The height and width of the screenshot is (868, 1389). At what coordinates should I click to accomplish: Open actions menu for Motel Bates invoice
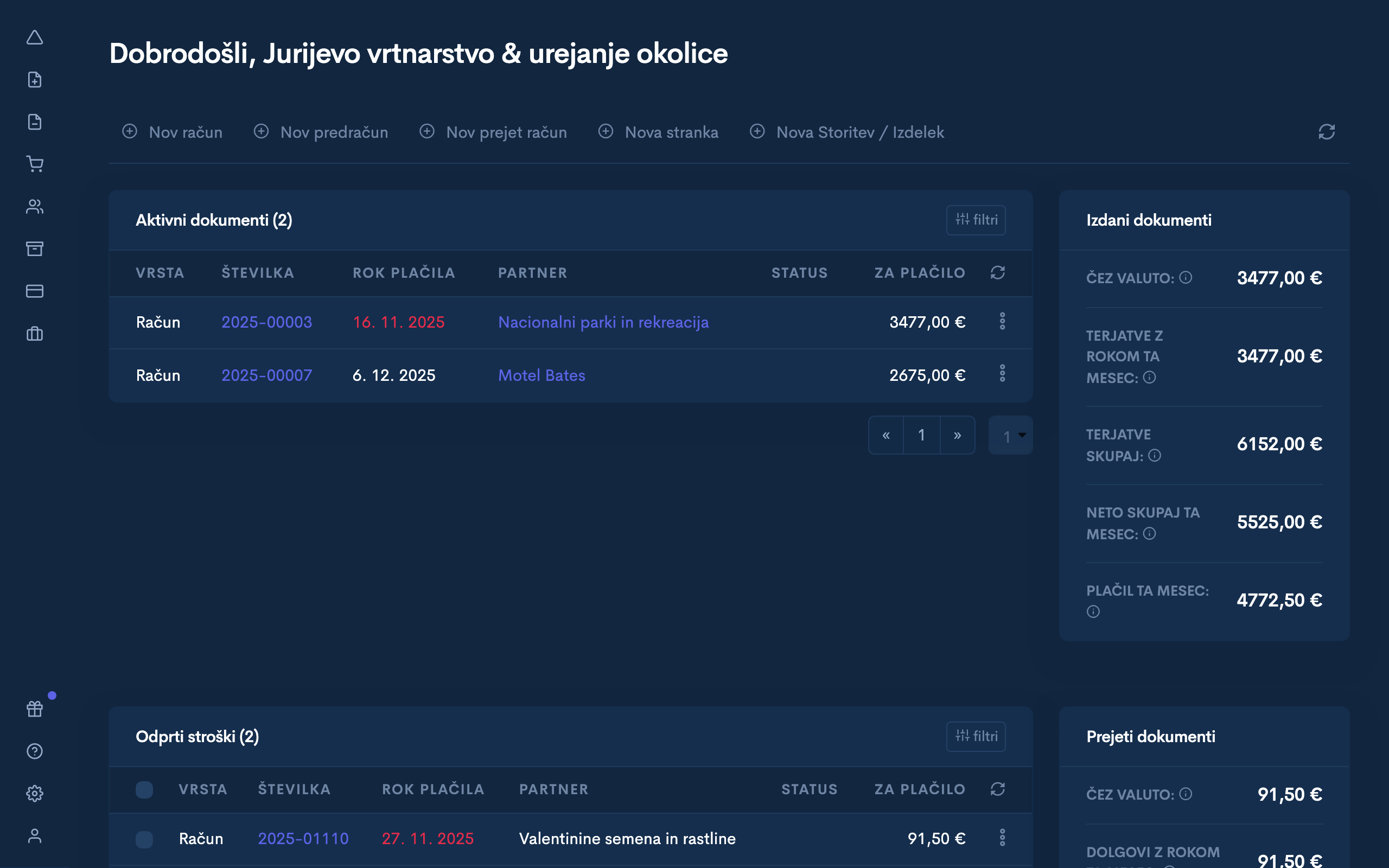pyautogui.click(x=1003, y=374)
